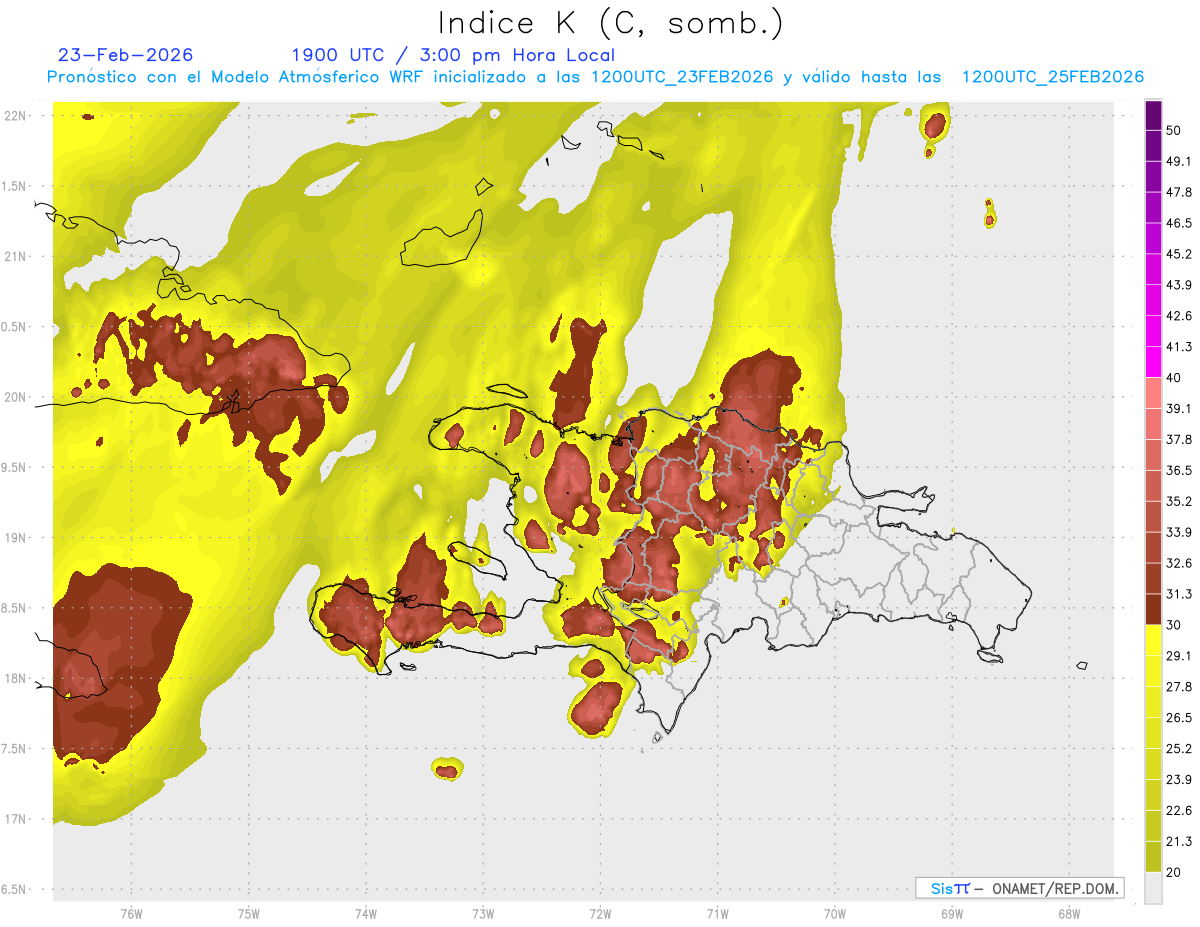
Task: Click the "73W" longitude label
Action: [x=483, y=914]
